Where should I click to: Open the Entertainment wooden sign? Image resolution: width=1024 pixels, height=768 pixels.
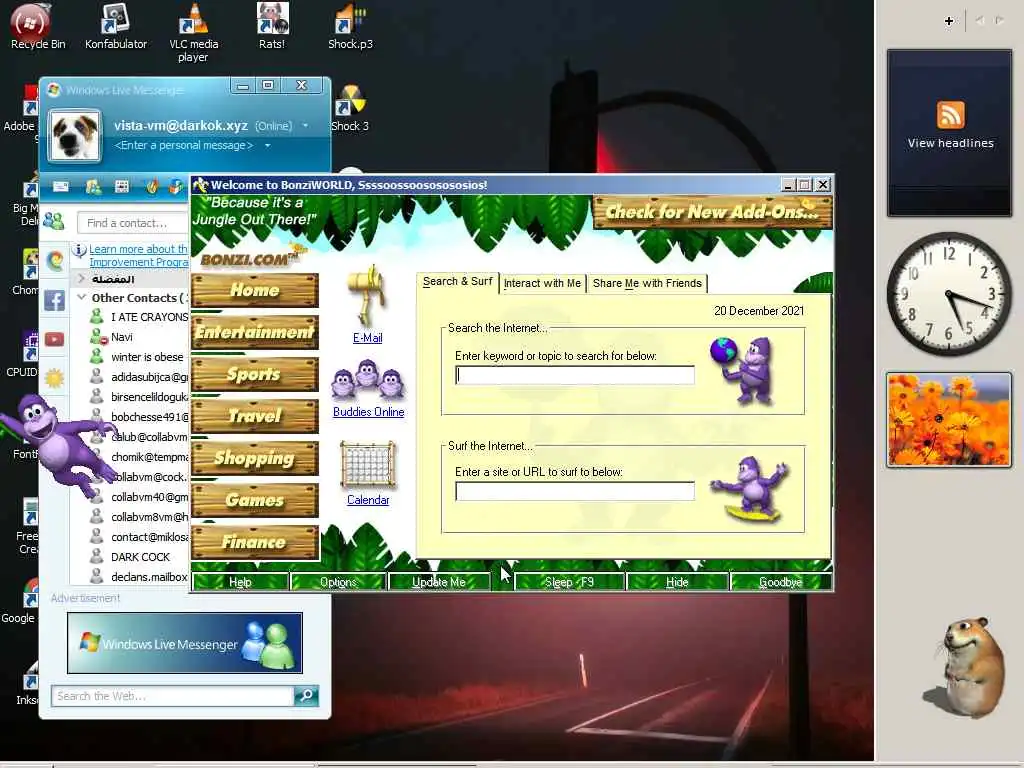click(x=255, y=332)
